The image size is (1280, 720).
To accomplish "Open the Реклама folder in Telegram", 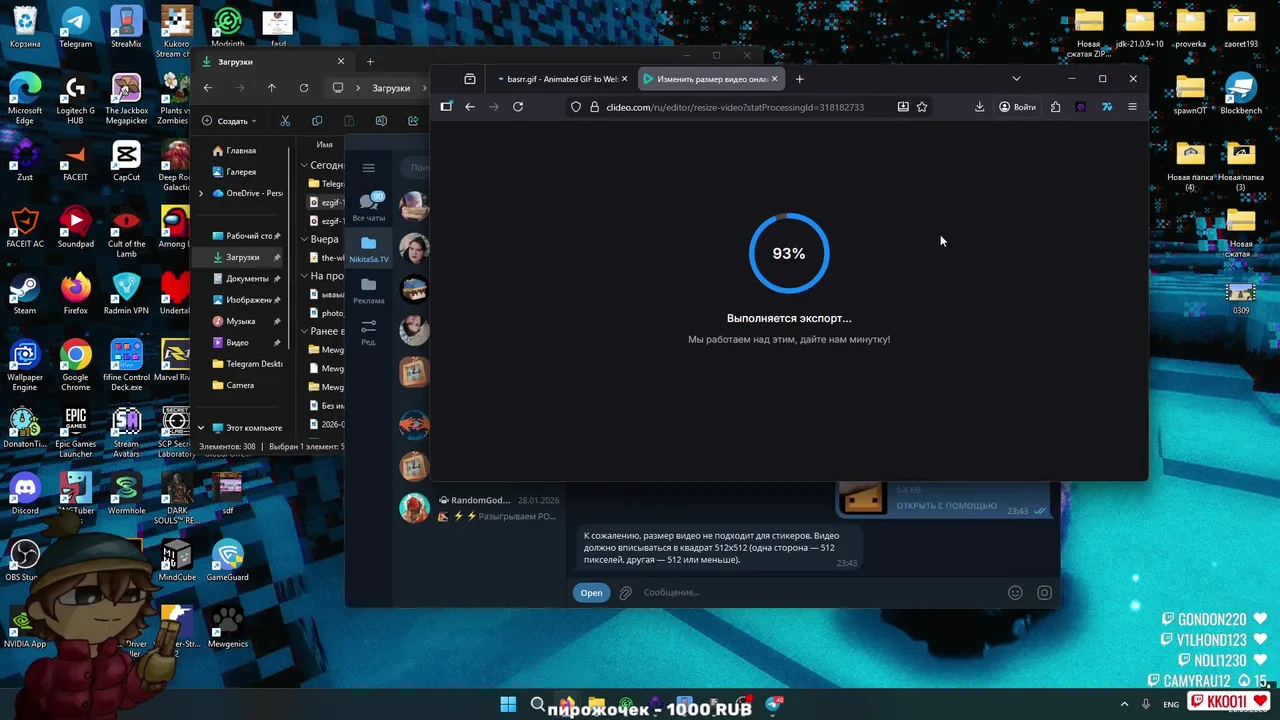I will click(x=368, y=290).
